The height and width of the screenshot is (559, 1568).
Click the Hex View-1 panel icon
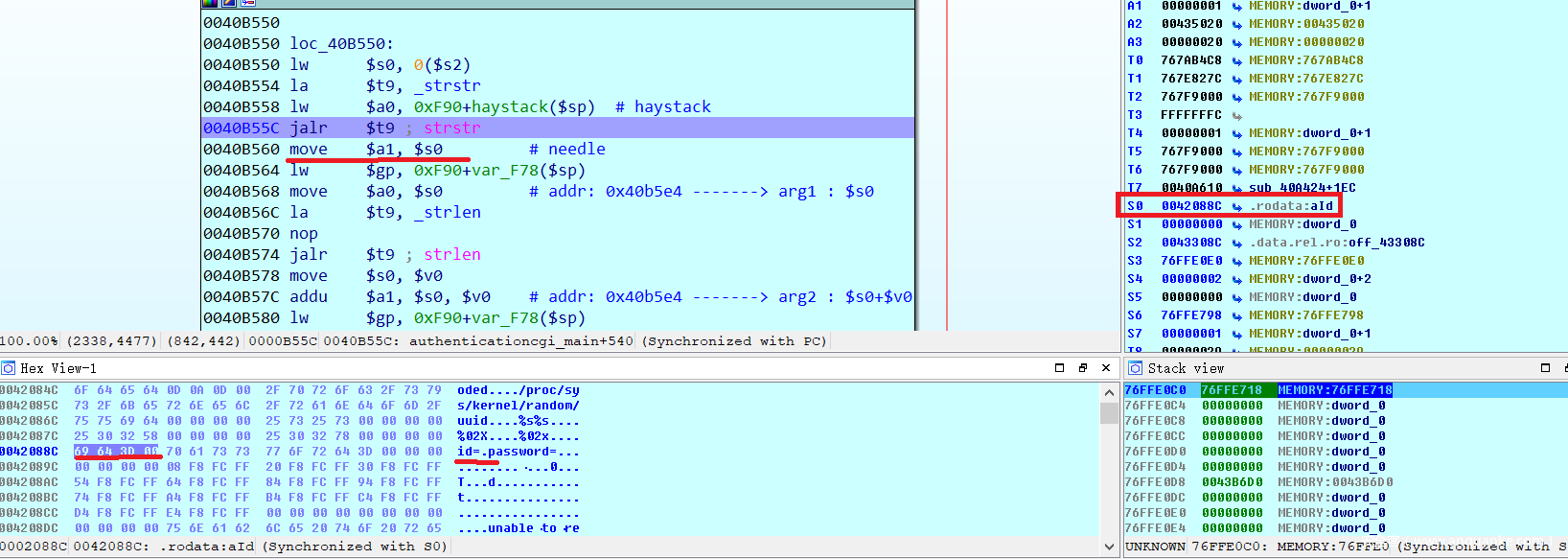(9, 368)
